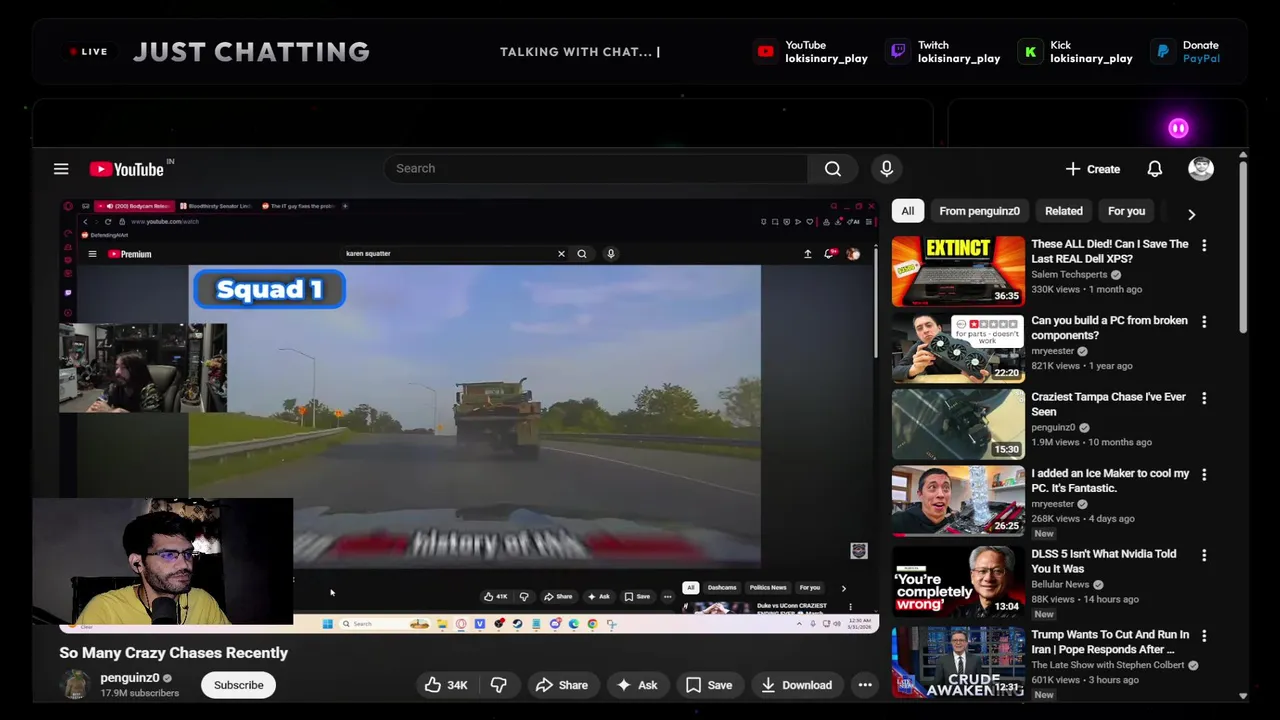
Task: Click the purple pause icon in overlay
Action: pos(1178,128)
